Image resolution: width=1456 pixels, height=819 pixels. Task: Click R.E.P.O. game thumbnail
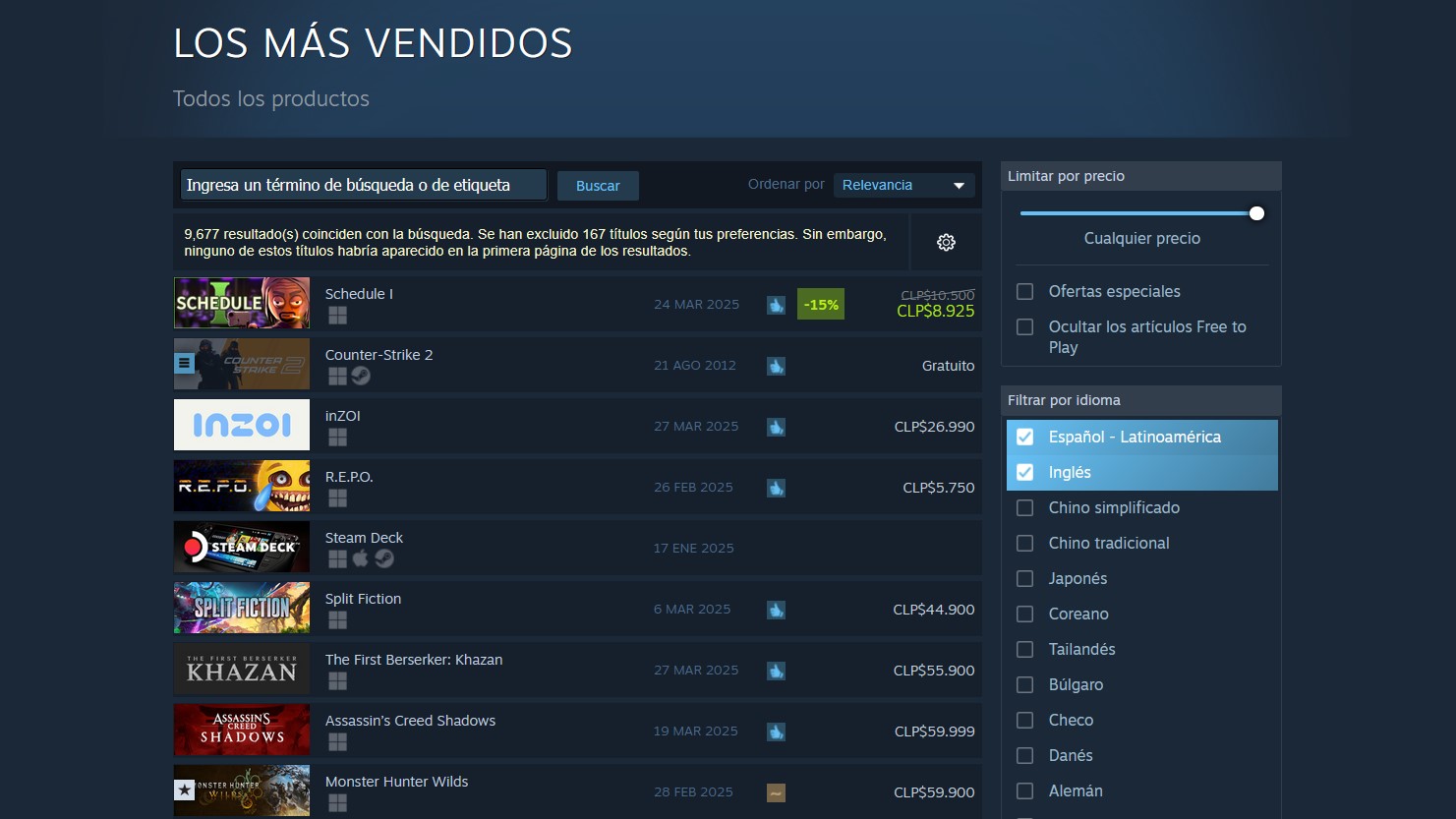tap(242, 486)
